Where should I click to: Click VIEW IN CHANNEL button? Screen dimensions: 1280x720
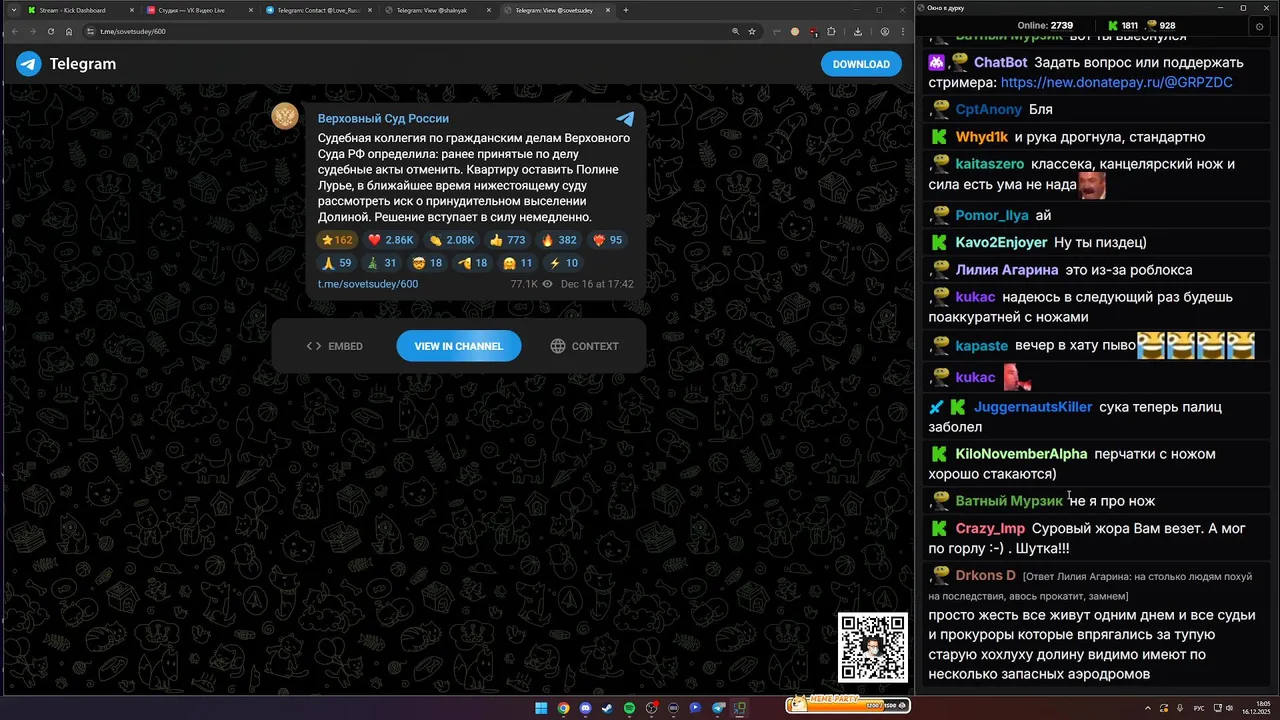pyautogui.click(x=459, y=346)
